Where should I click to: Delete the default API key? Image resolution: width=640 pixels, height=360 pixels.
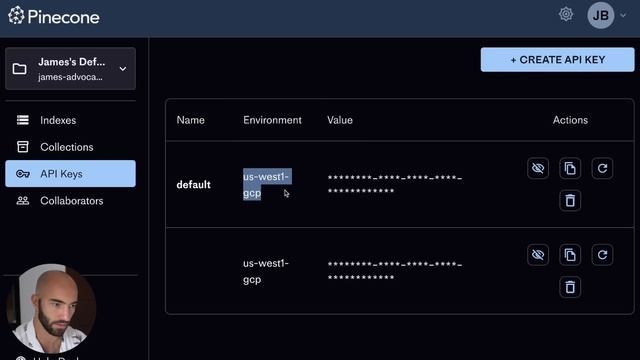[x=570, y=200]
